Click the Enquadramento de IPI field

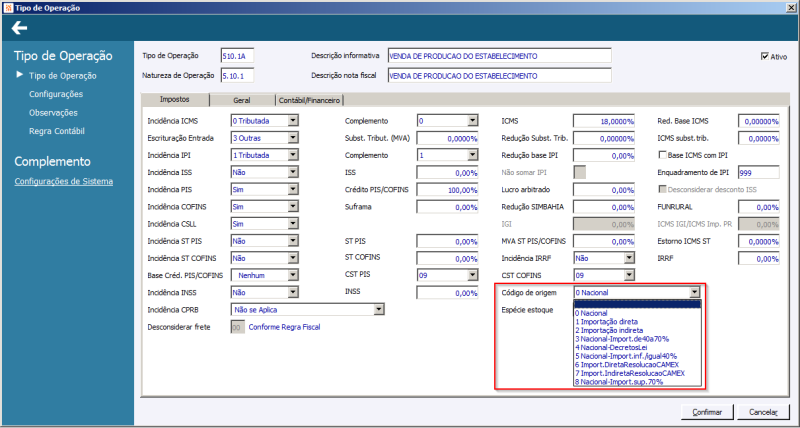click(758, 173)
